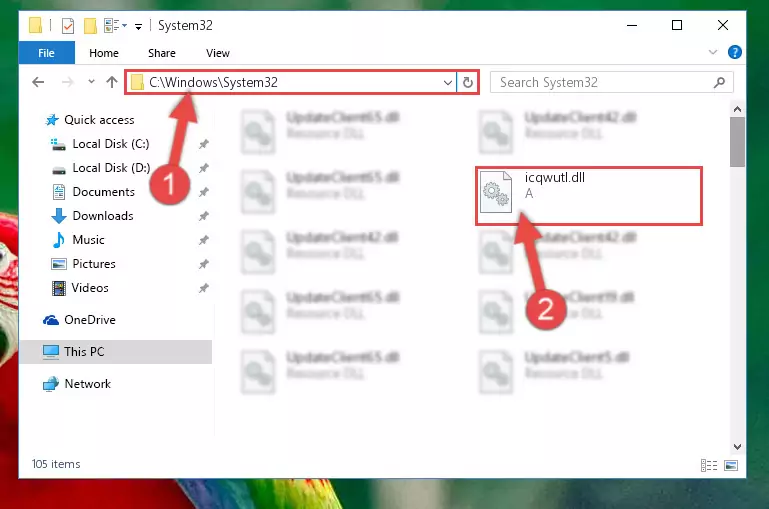Viewport: 769px width, 509px height.
Task: Select OneDrive in the navigation pane
Action: [x=90, y=320]
